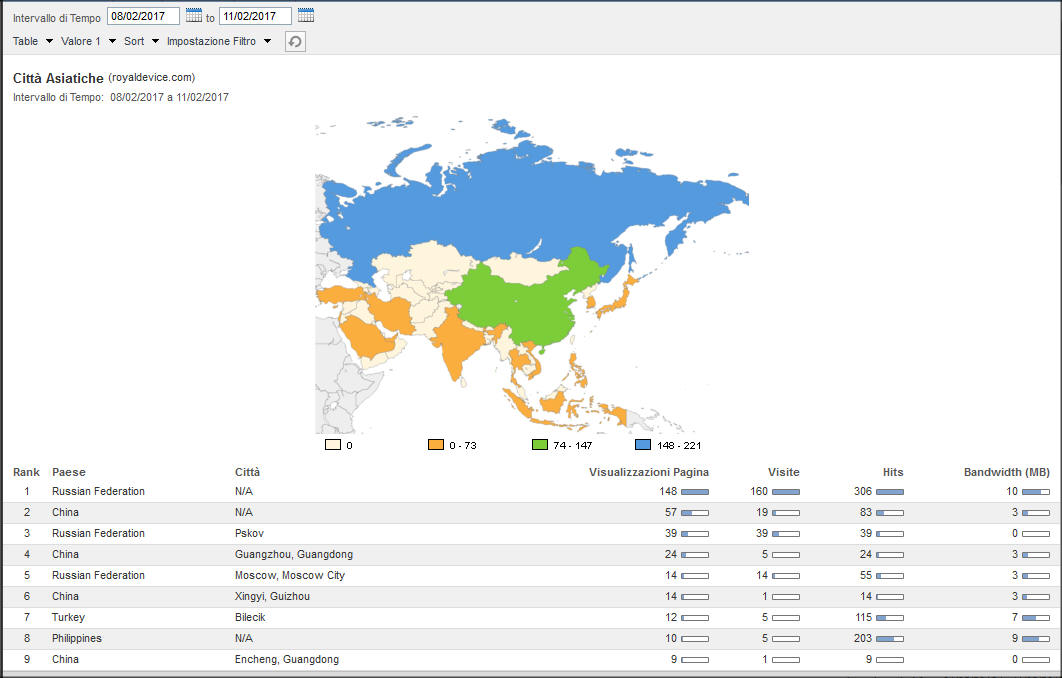This screenshot has height=678, width=1062.
Task: Select the Xingyi, Guizhou cell
Action: coord(272,596)
